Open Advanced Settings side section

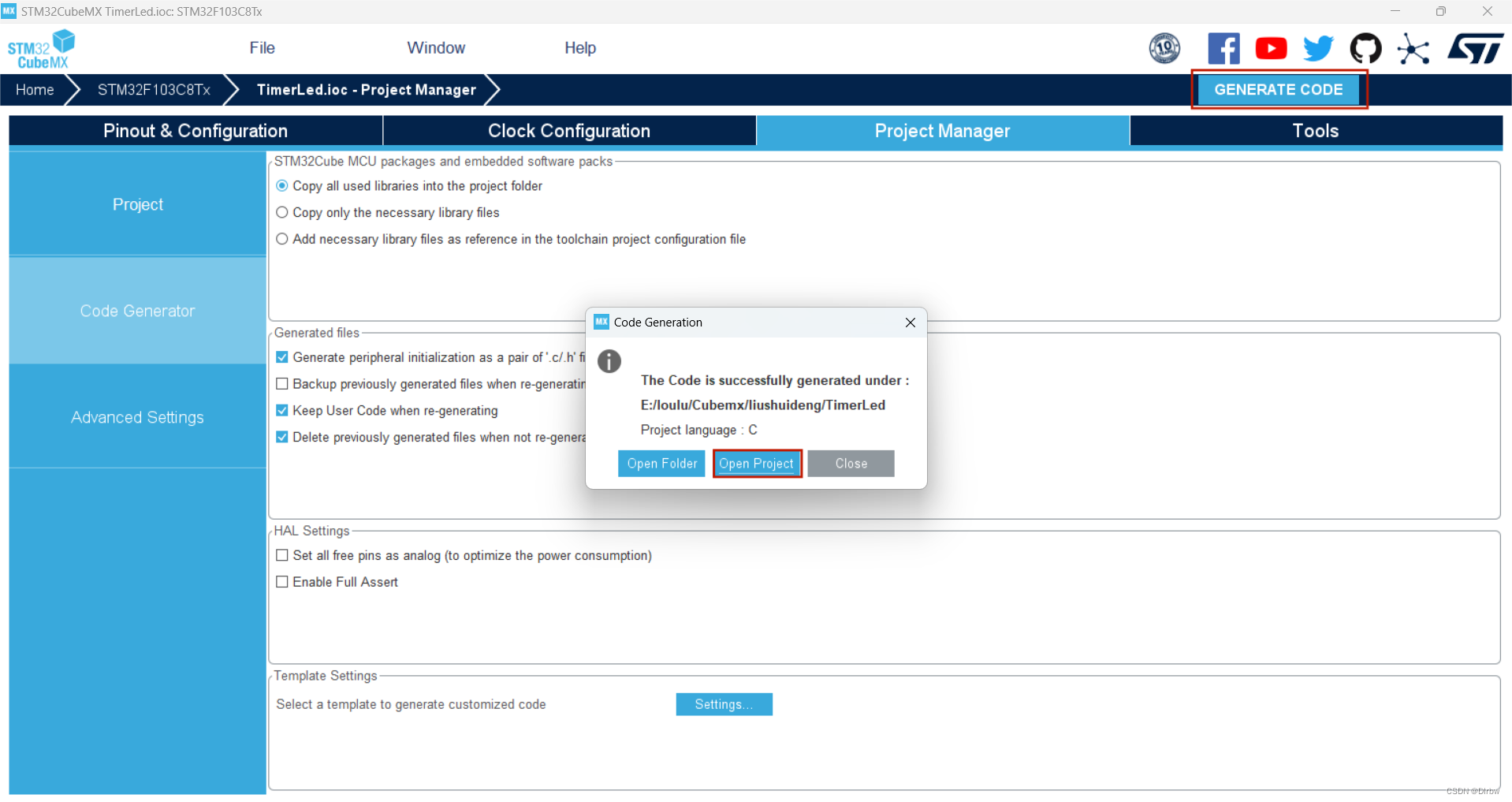click(138, 417)
